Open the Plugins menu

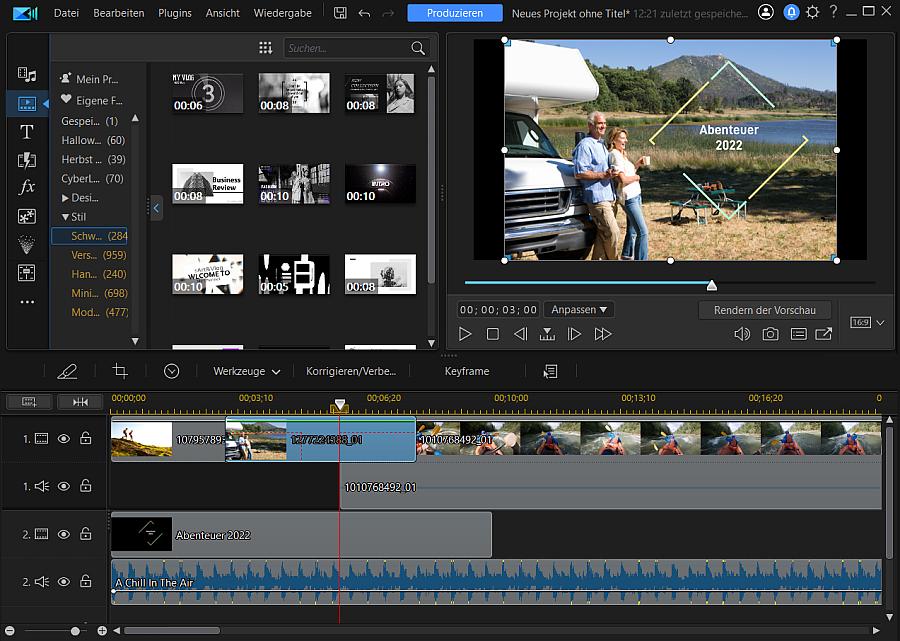174,13
